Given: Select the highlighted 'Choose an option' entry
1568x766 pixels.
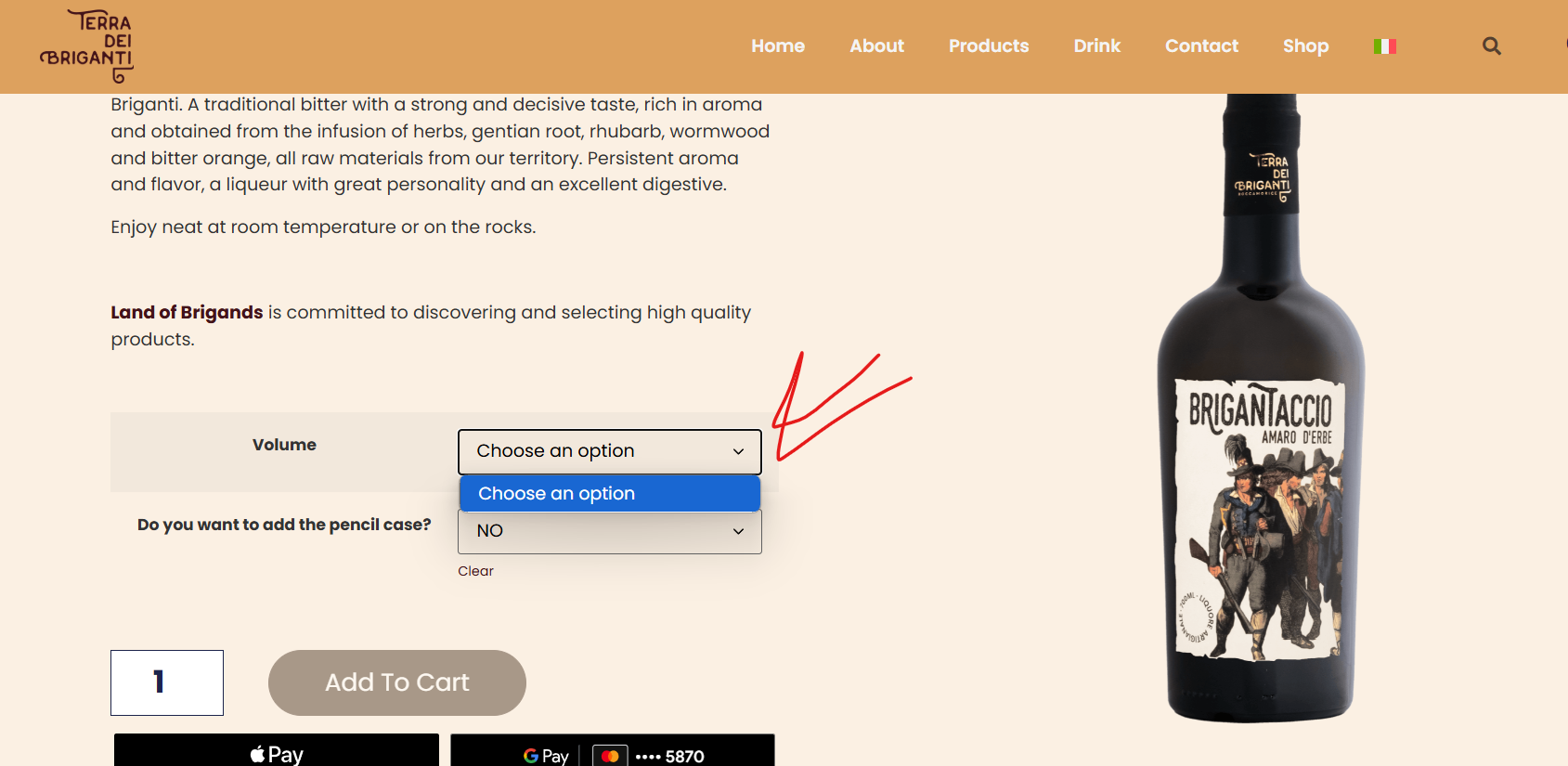Looking at the screenshot, I should tap(610, 494).
